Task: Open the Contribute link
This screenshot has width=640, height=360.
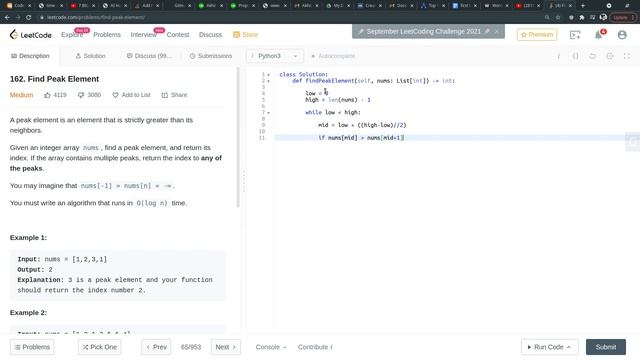Action: click(315, 347)
